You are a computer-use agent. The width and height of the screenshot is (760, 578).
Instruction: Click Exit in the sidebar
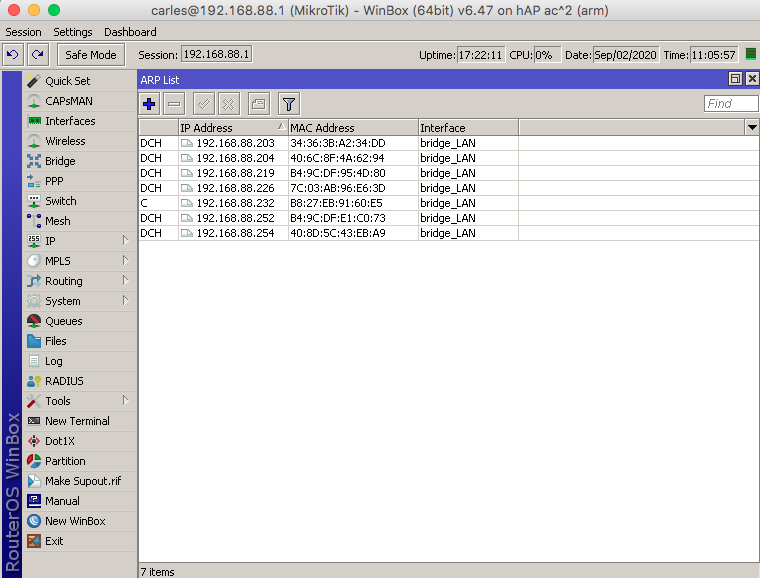(x=80, y=541)
